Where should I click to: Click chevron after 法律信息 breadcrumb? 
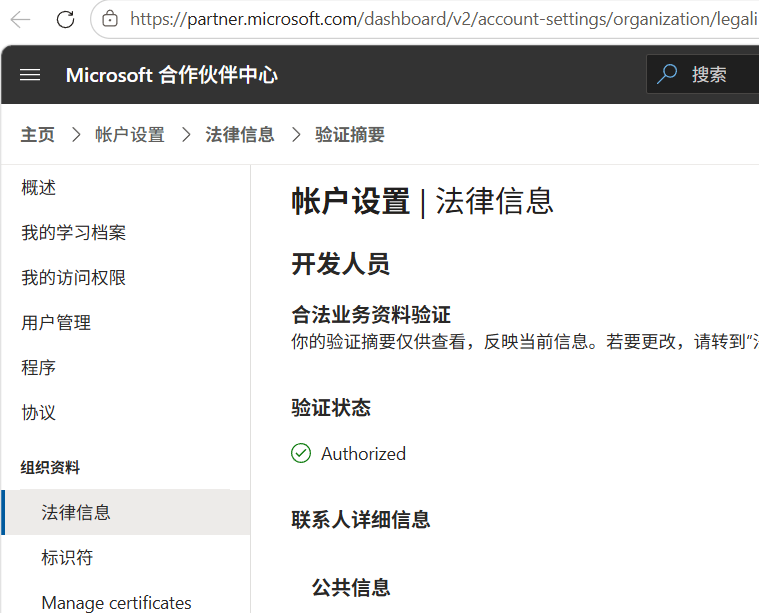click(x=296, y=135)
